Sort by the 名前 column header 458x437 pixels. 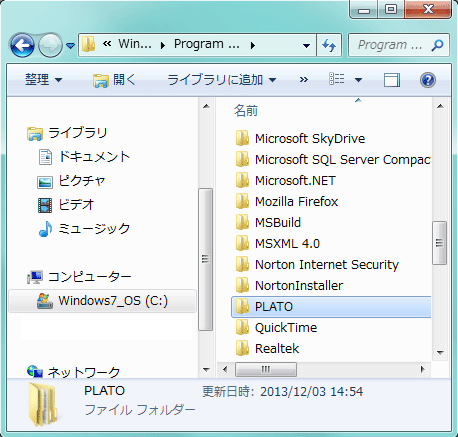246,111
